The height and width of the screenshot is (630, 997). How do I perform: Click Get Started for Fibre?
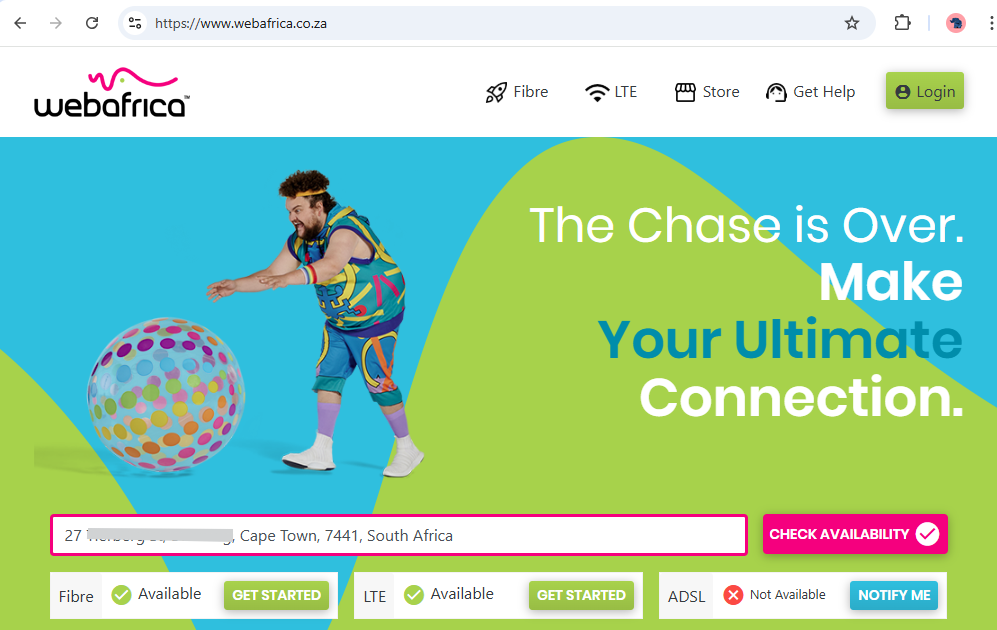coord(276,596)
